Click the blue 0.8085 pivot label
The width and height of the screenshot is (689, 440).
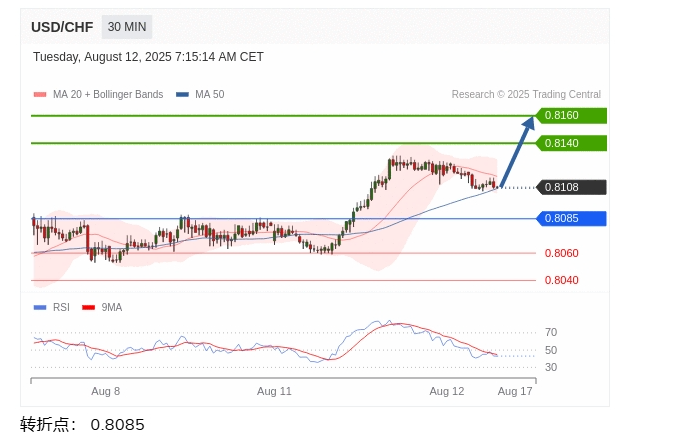(571, 218)
